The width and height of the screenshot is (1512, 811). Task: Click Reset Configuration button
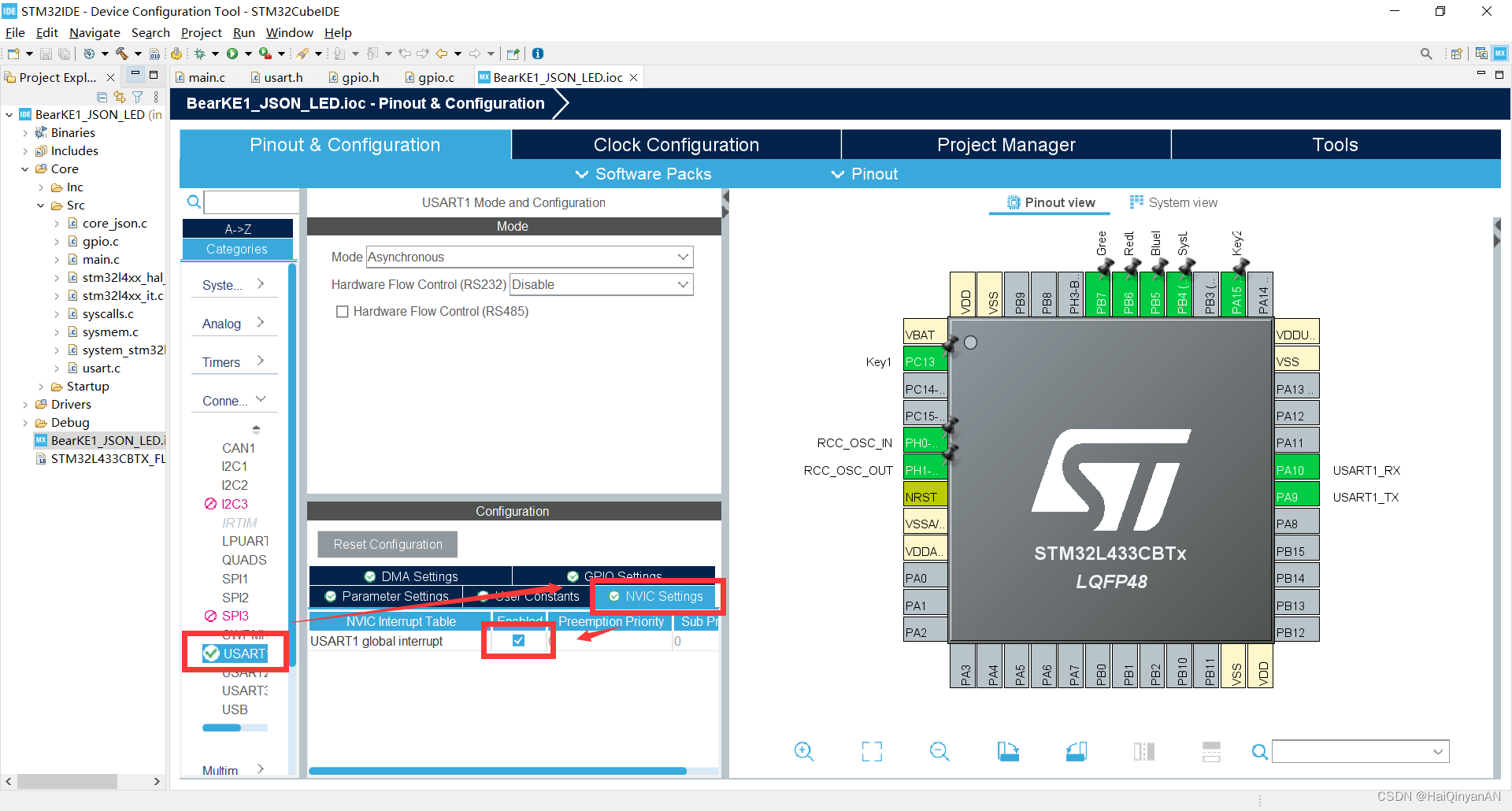click(387, 544)
